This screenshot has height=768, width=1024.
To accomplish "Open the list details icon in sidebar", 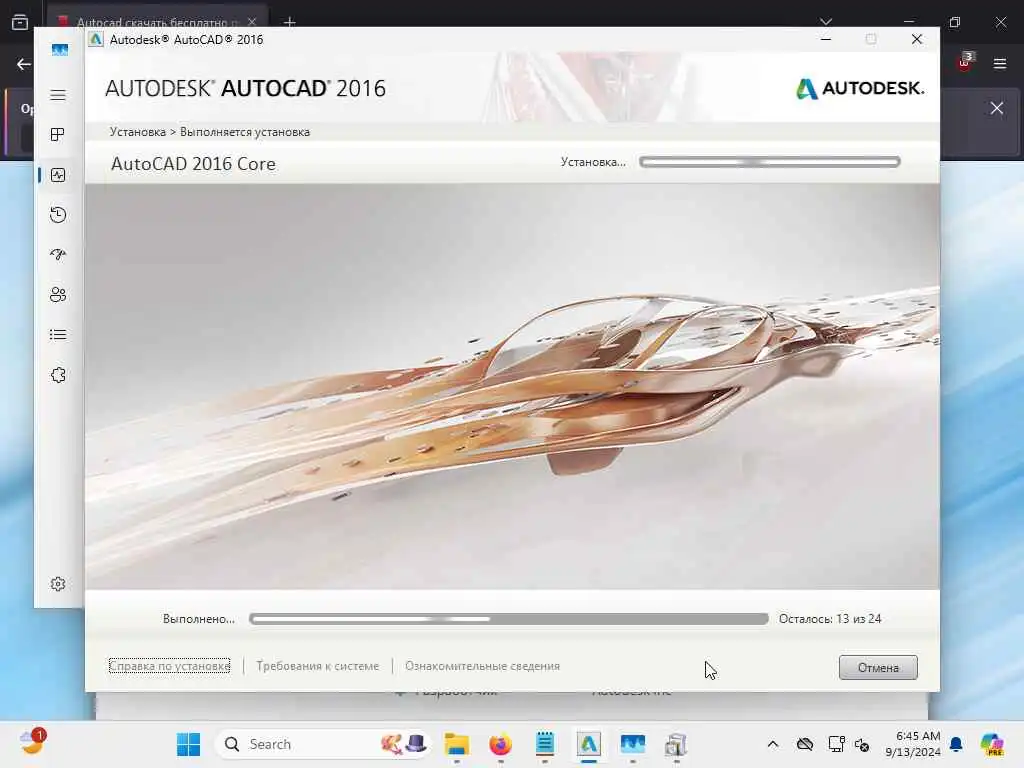I will 58,335.
